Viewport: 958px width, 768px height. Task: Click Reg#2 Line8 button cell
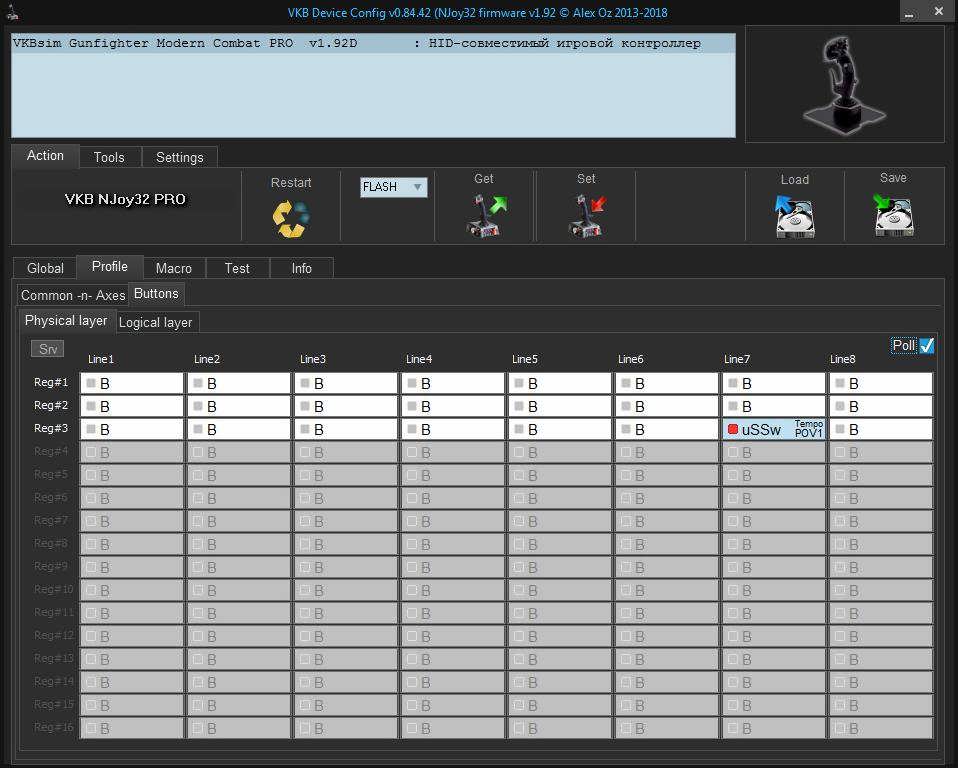pos(881,406)
